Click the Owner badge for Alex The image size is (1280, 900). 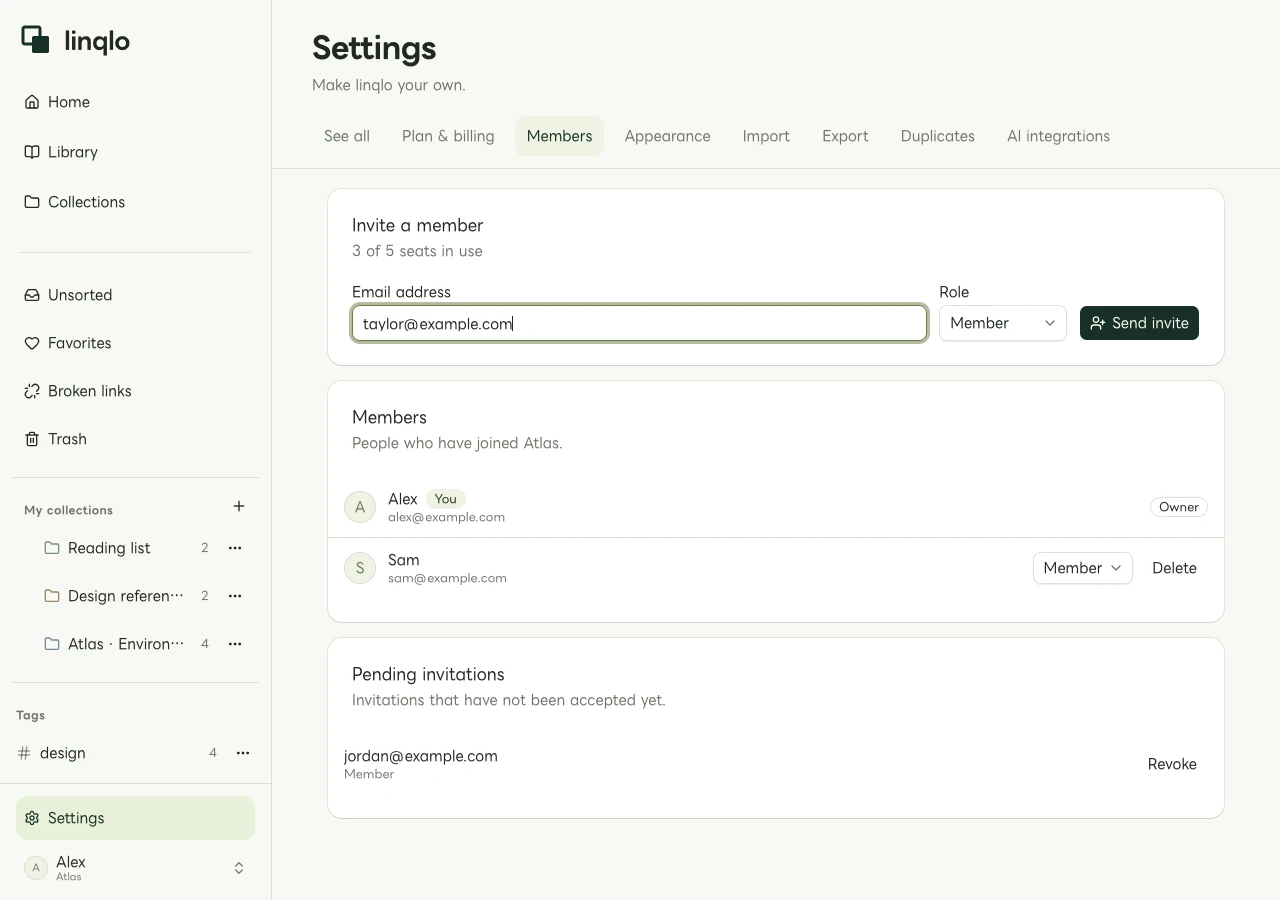click(1179, 507)
